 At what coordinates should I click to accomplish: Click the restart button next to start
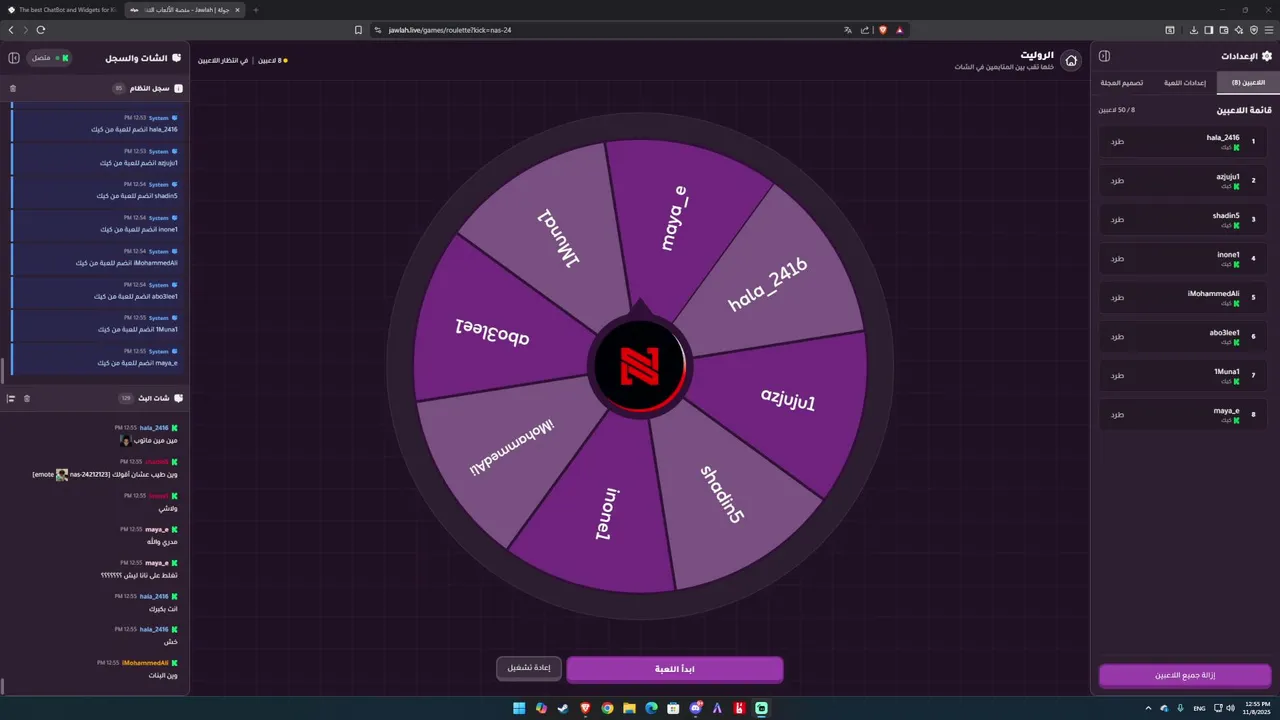(x=529, y=668)
